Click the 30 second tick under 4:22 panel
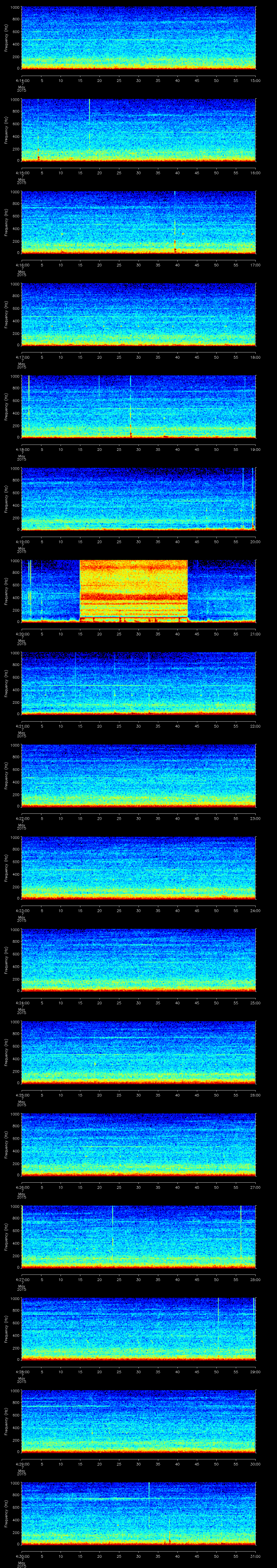This screenshot has height=1568, width=277. (138, 818)
